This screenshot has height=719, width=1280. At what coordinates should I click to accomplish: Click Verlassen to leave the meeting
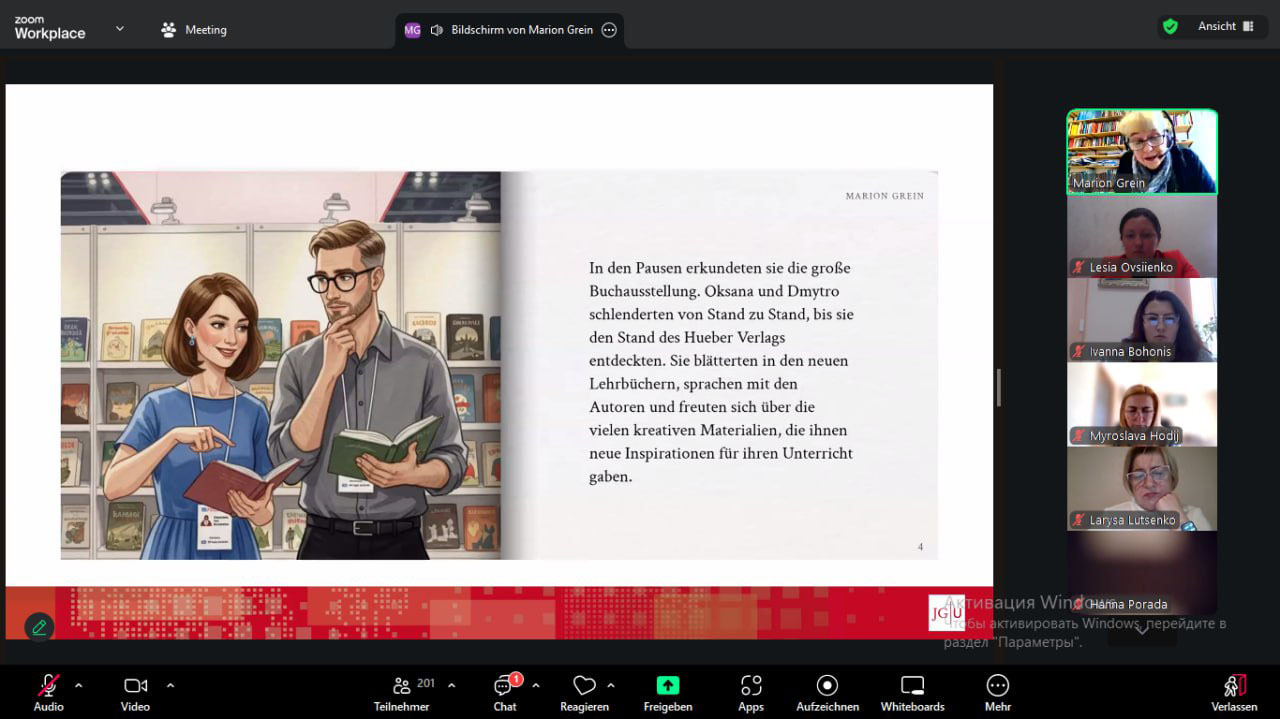point(1234,692)
